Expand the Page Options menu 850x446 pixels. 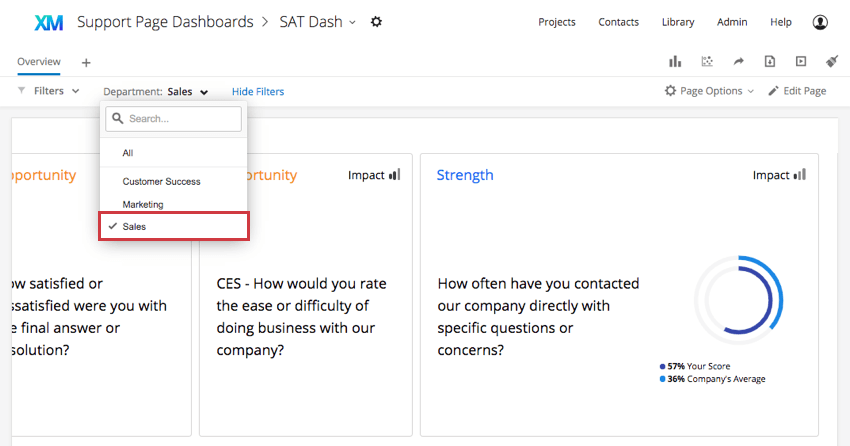[709, 91]
